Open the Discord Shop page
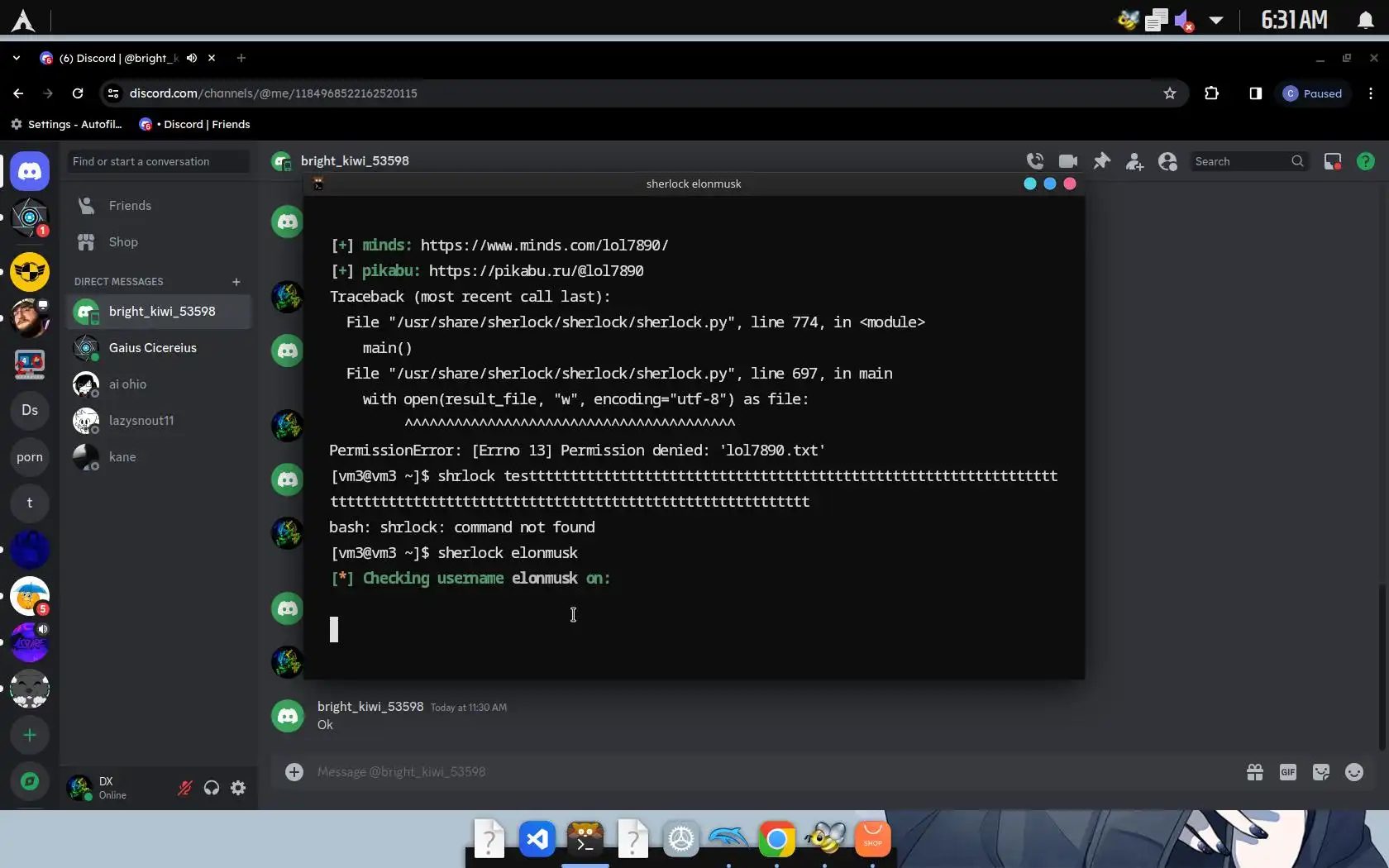 coord(159,242)
